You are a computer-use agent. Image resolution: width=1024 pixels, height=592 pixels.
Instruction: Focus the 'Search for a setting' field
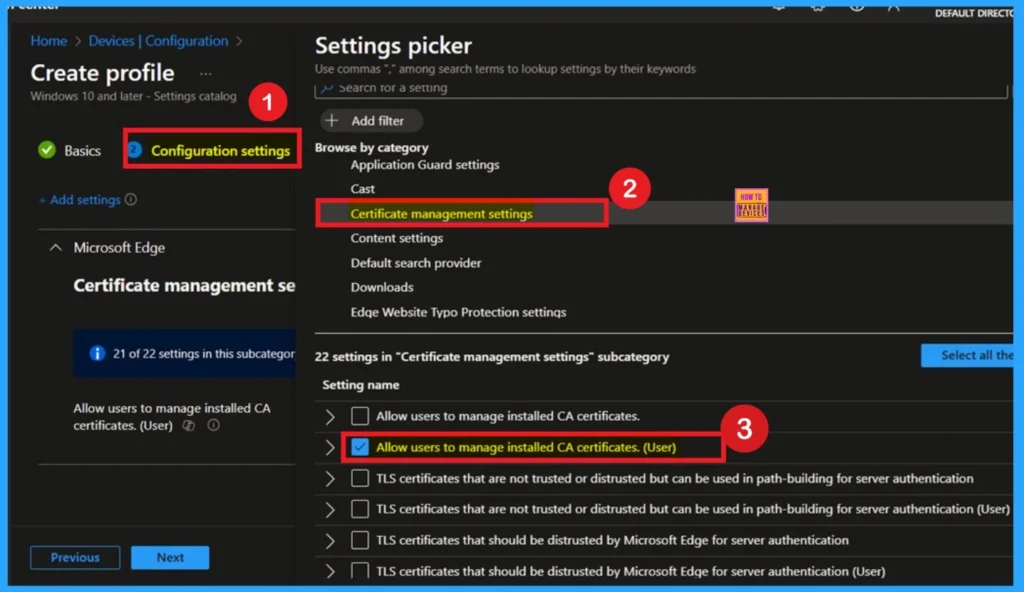(661, 88)
